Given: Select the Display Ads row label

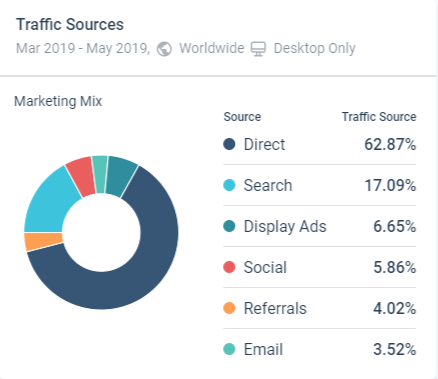Looking at the screenshot, I should 285,227.
